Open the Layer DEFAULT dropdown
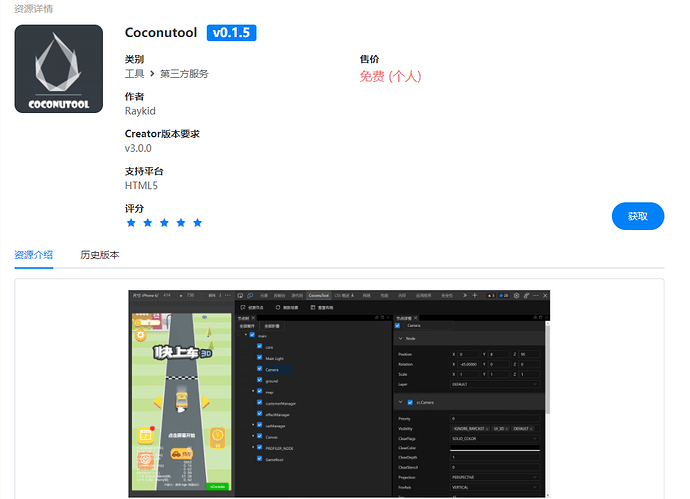The width and height of the screenshot is (690, 499). click(x=495, y=384)
